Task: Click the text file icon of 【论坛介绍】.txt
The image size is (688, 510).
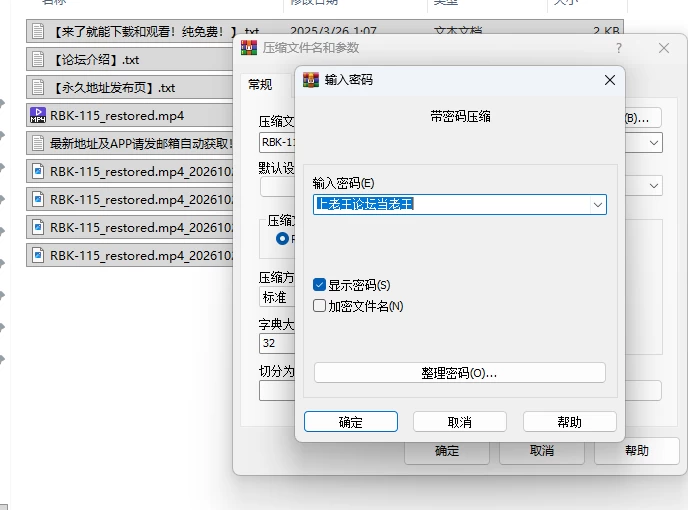Action: point(38,59)
